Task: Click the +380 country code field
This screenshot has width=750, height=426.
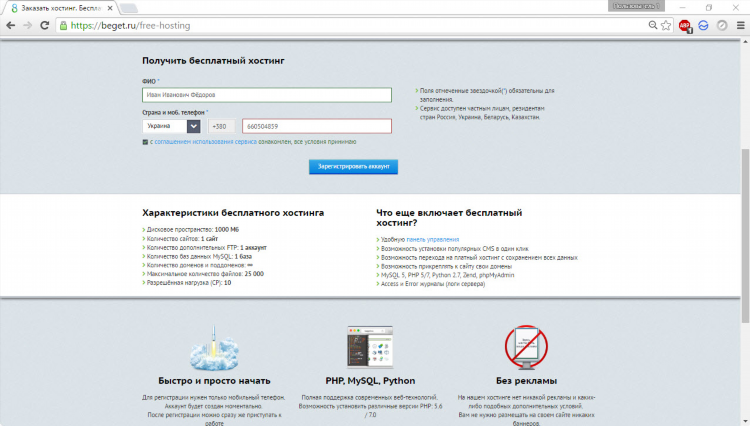Action: coord(221,126)
